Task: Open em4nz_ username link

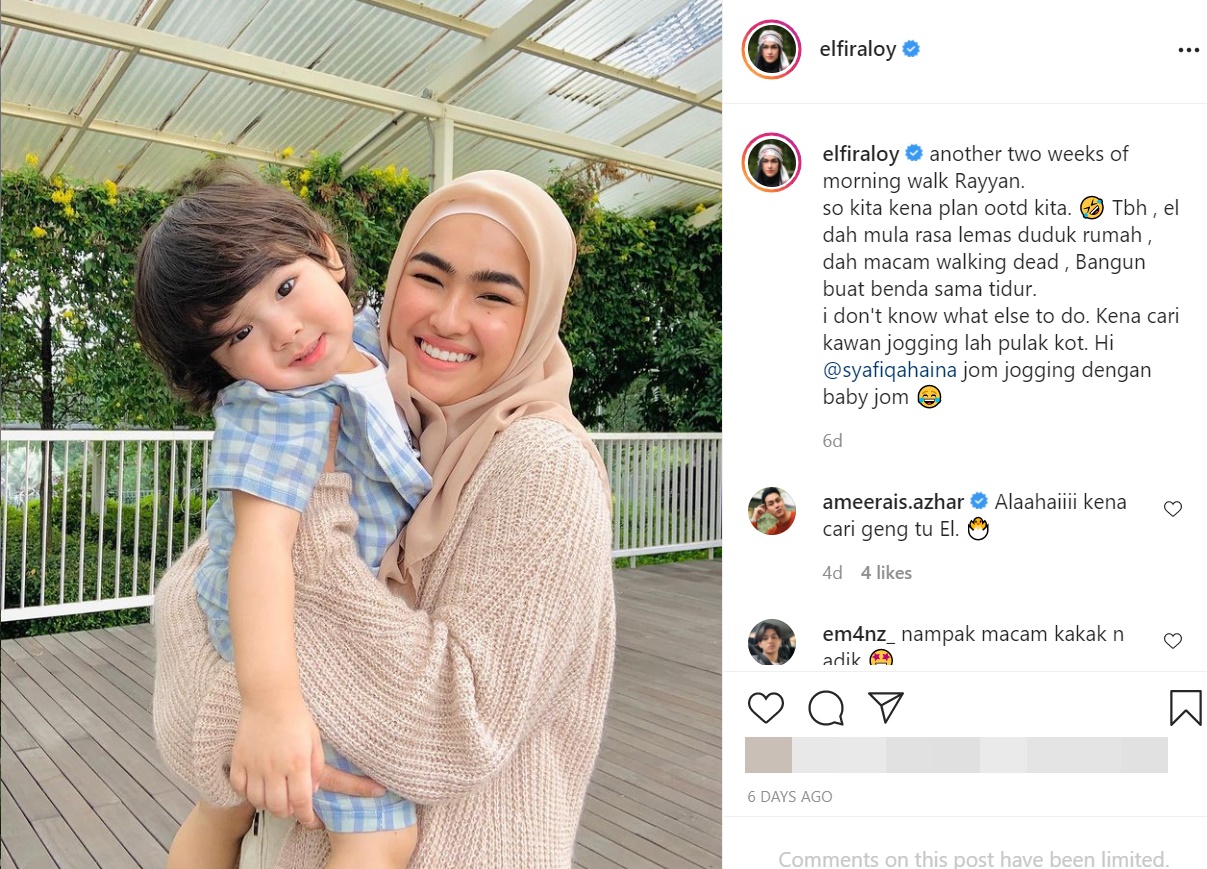Action: (x=859, y=634)
